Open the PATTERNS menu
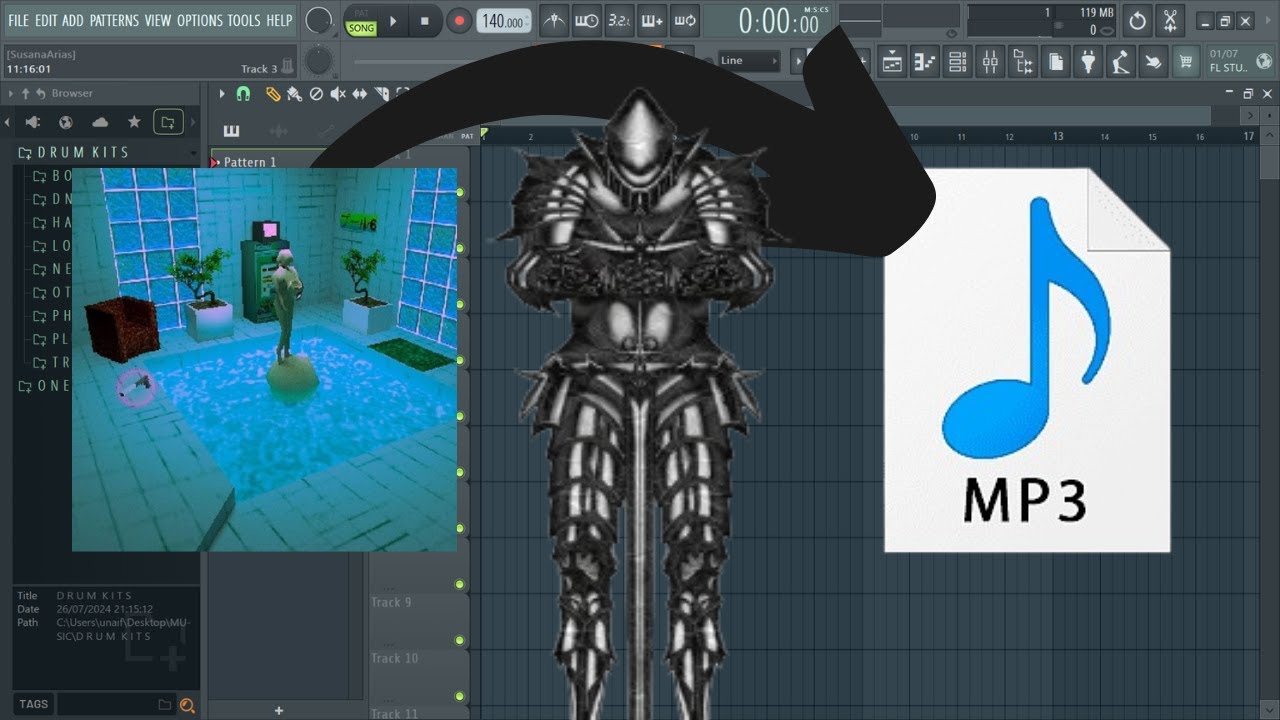 (114, 20)
